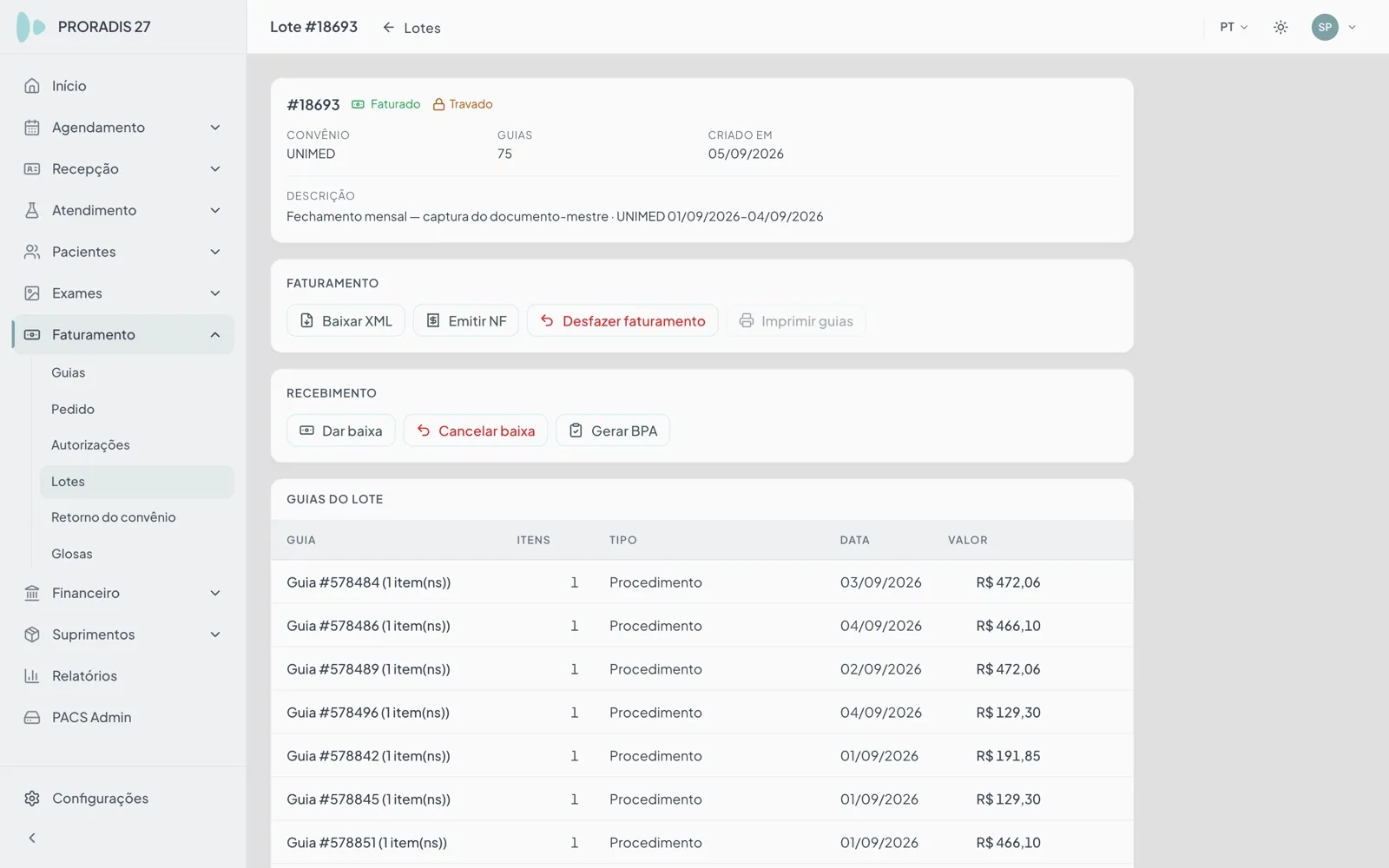Expand the Atendimento menu chevron

coord(215,210)
